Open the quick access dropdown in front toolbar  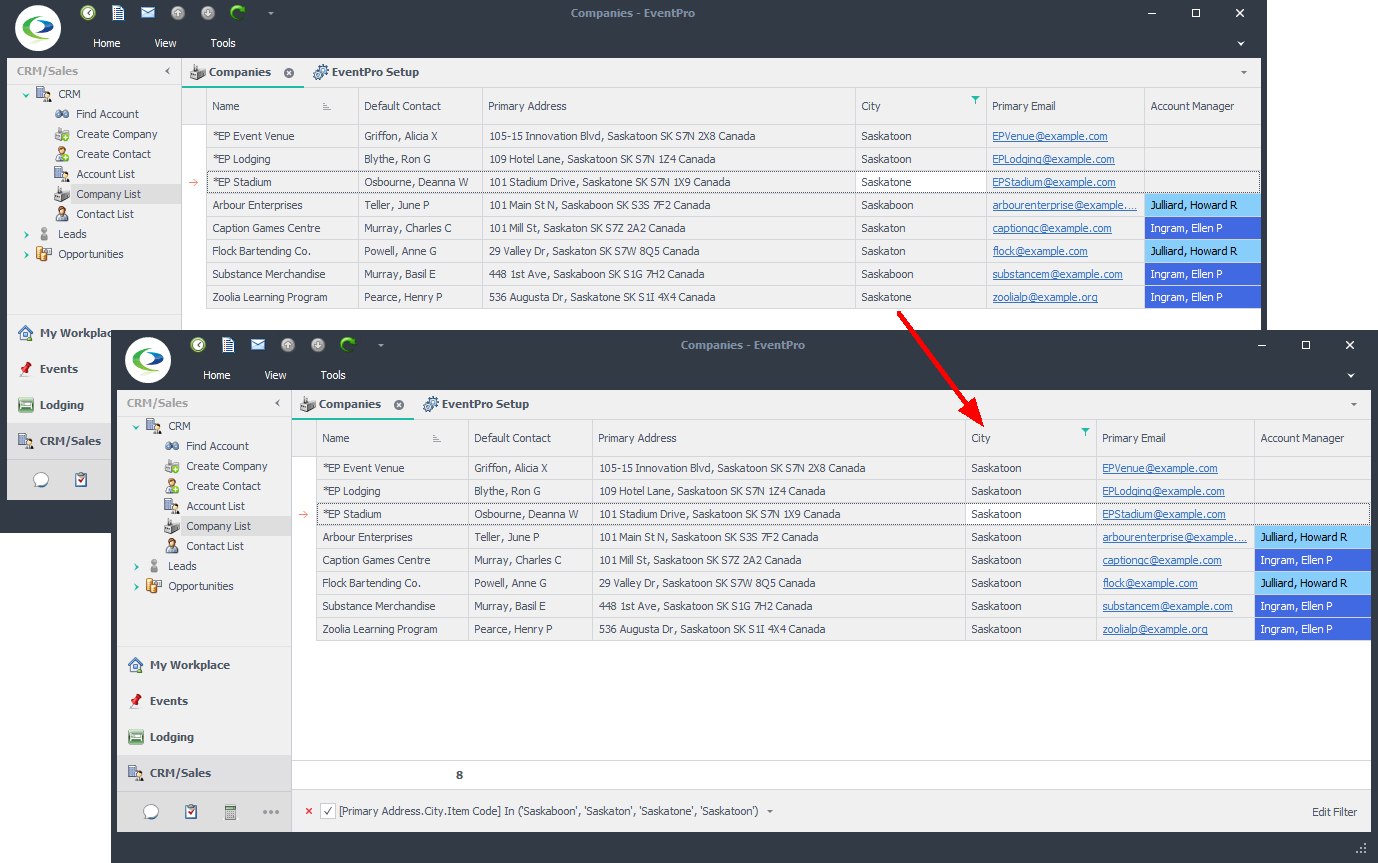(381, 345)
